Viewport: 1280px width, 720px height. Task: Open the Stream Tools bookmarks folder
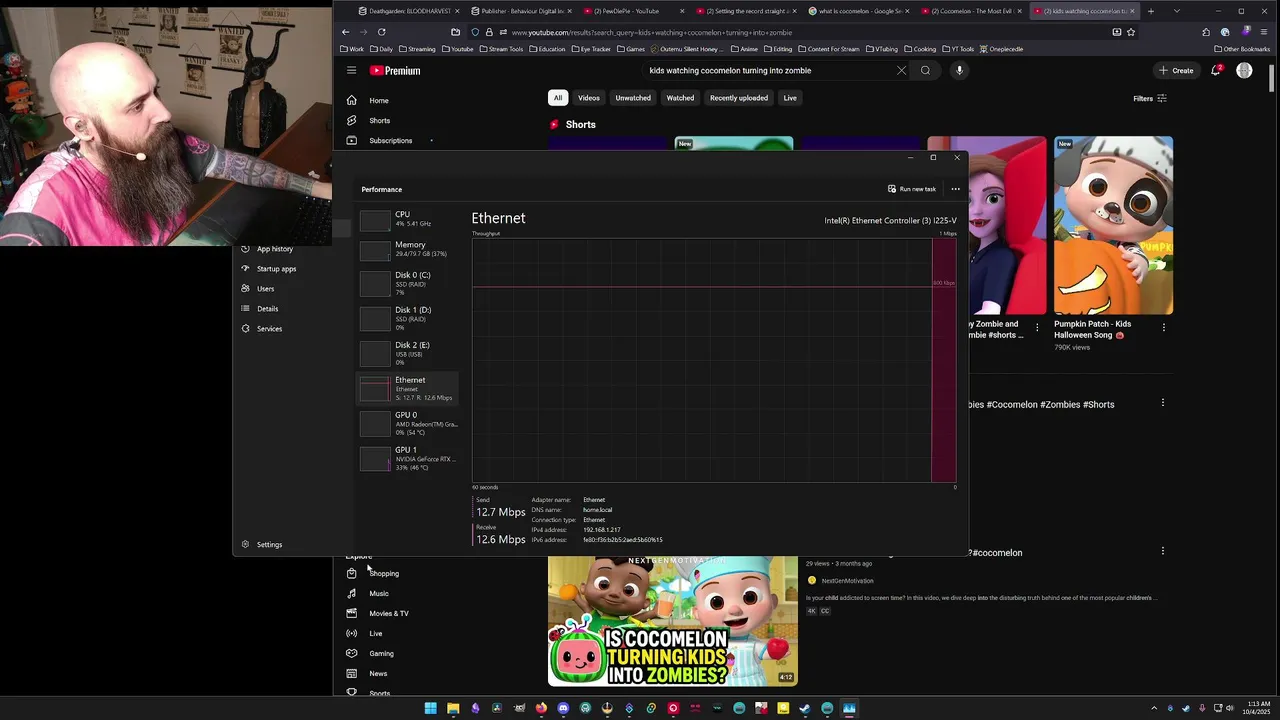coord(501,49)
